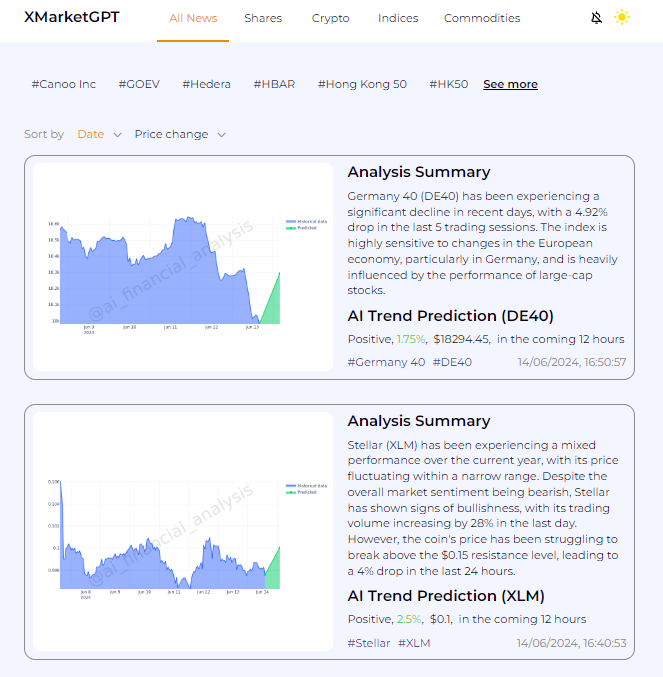Filter news by #Hedera tag
The width and height of the screenshot is (663, 677).
coord(206,84)
